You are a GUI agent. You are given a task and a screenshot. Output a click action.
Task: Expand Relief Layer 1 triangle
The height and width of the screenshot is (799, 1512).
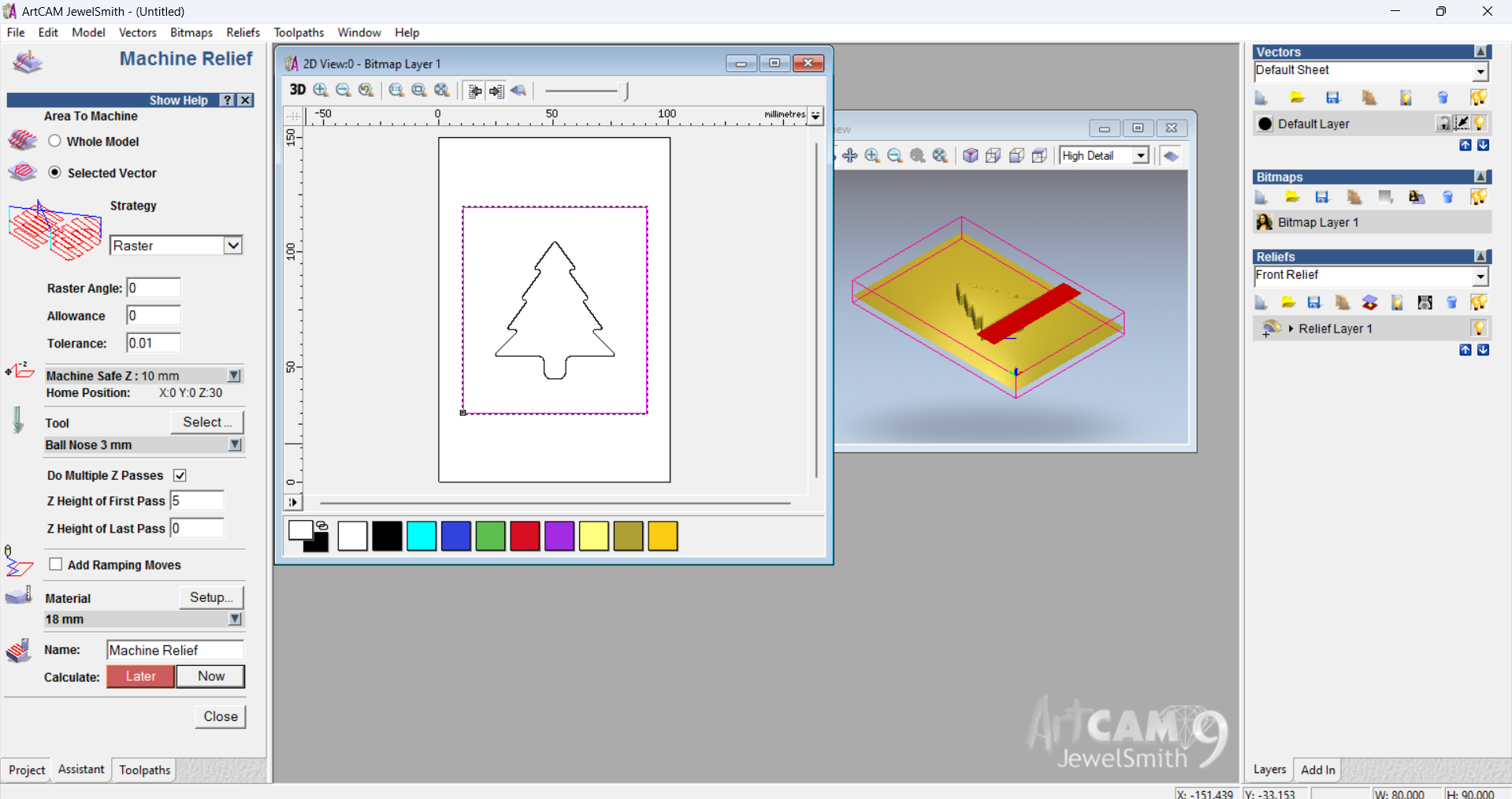coord(1291,329)
